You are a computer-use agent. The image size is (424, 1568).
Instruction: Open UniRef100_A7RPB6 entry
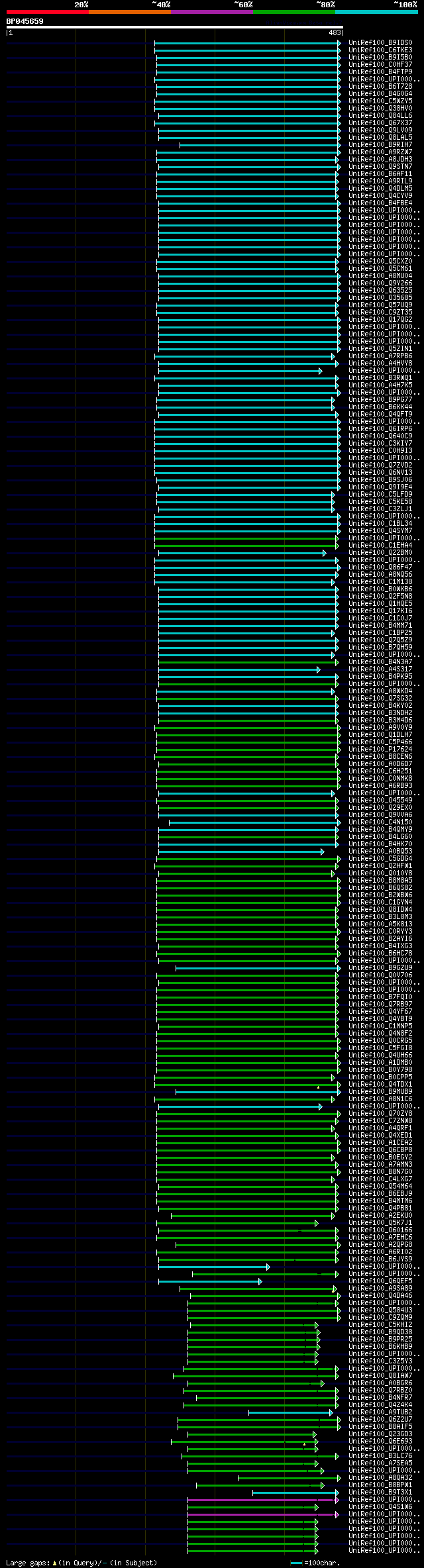[380, 356]
